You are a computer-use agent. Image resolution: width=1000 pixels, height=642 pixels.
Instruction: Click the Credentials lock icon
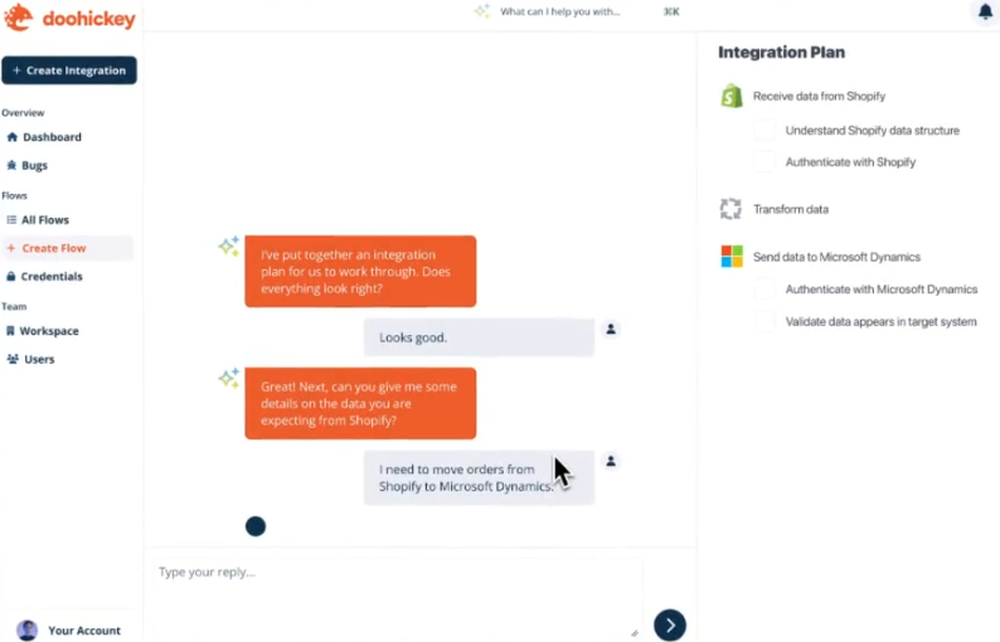pos(11,276)
